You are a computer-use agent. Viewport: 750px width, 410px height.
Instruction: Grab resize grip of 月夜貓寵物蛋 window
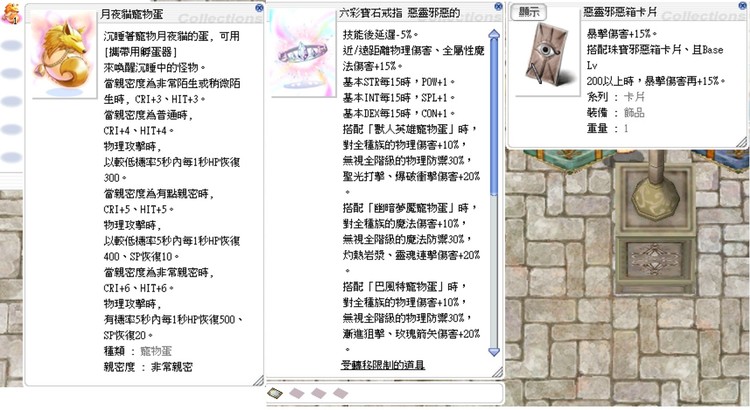coord(258,380)
